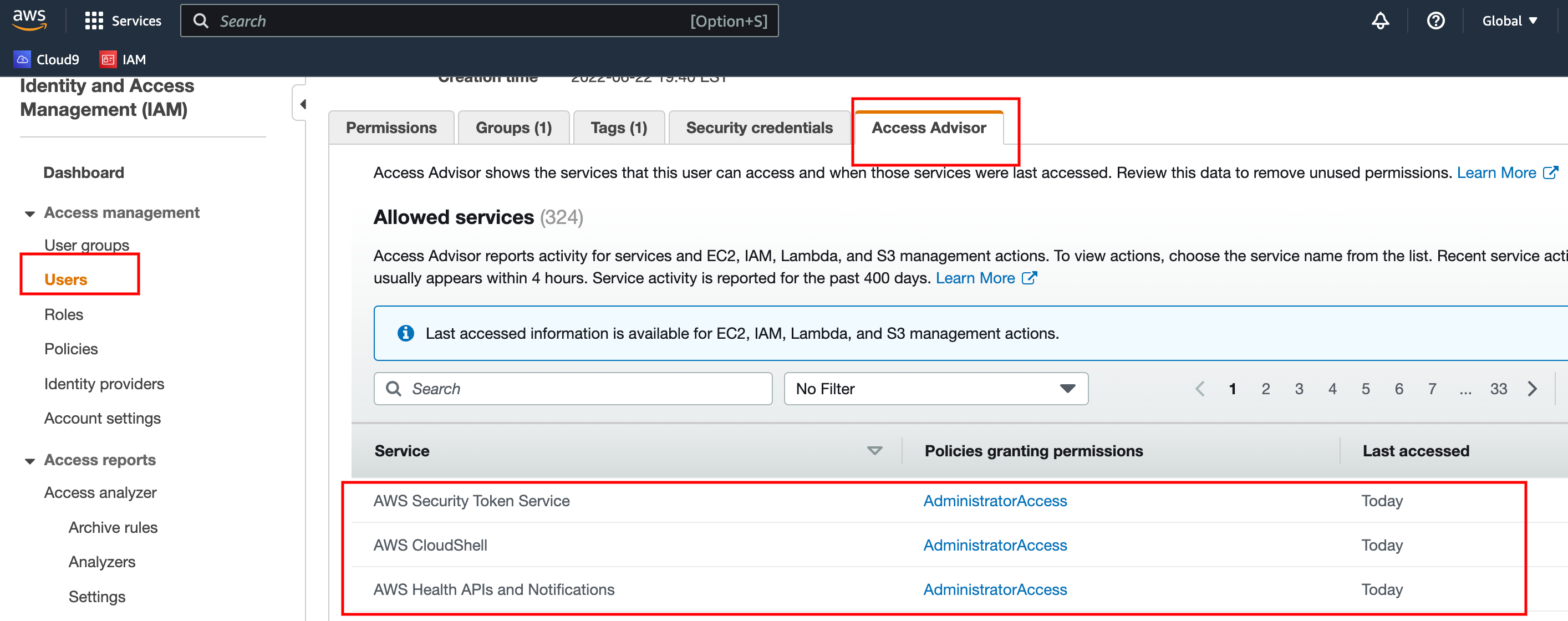Click the external link icon after second Learn More
This screenshot has height=621, width=1568.
click(x=1029, y=278)
